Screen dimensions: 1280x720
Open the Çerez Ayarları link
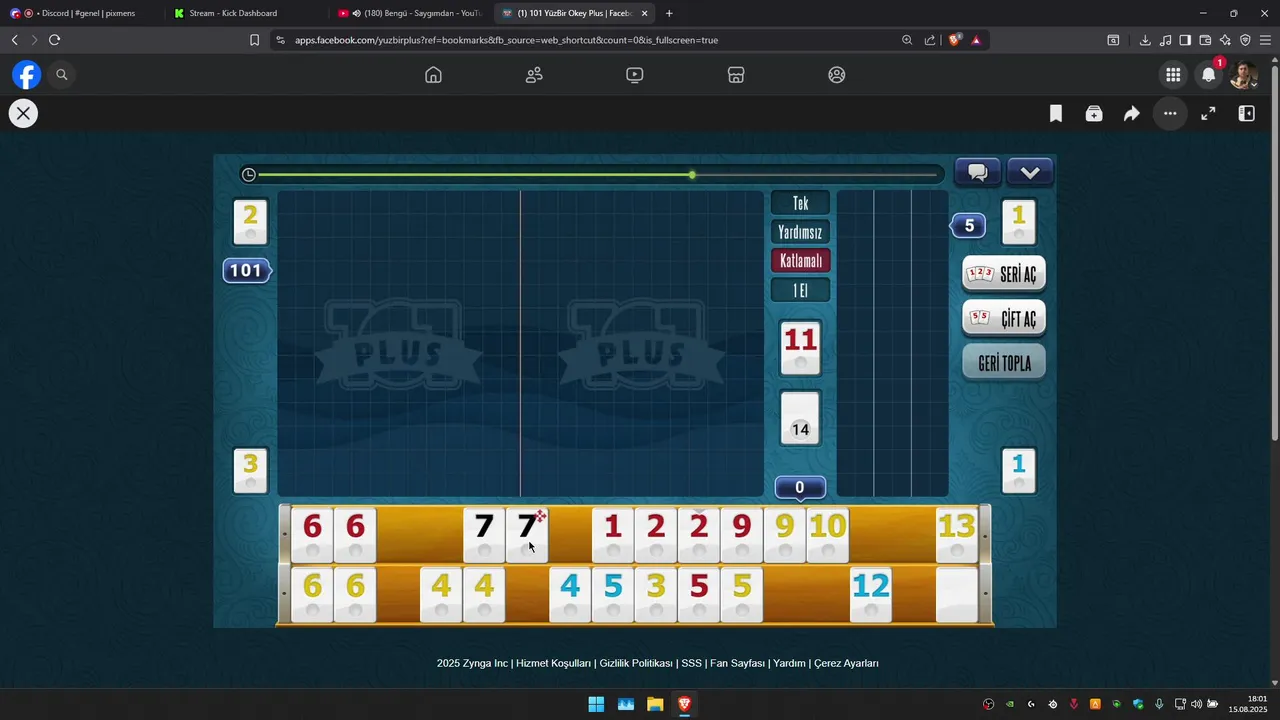click(846, 663)
